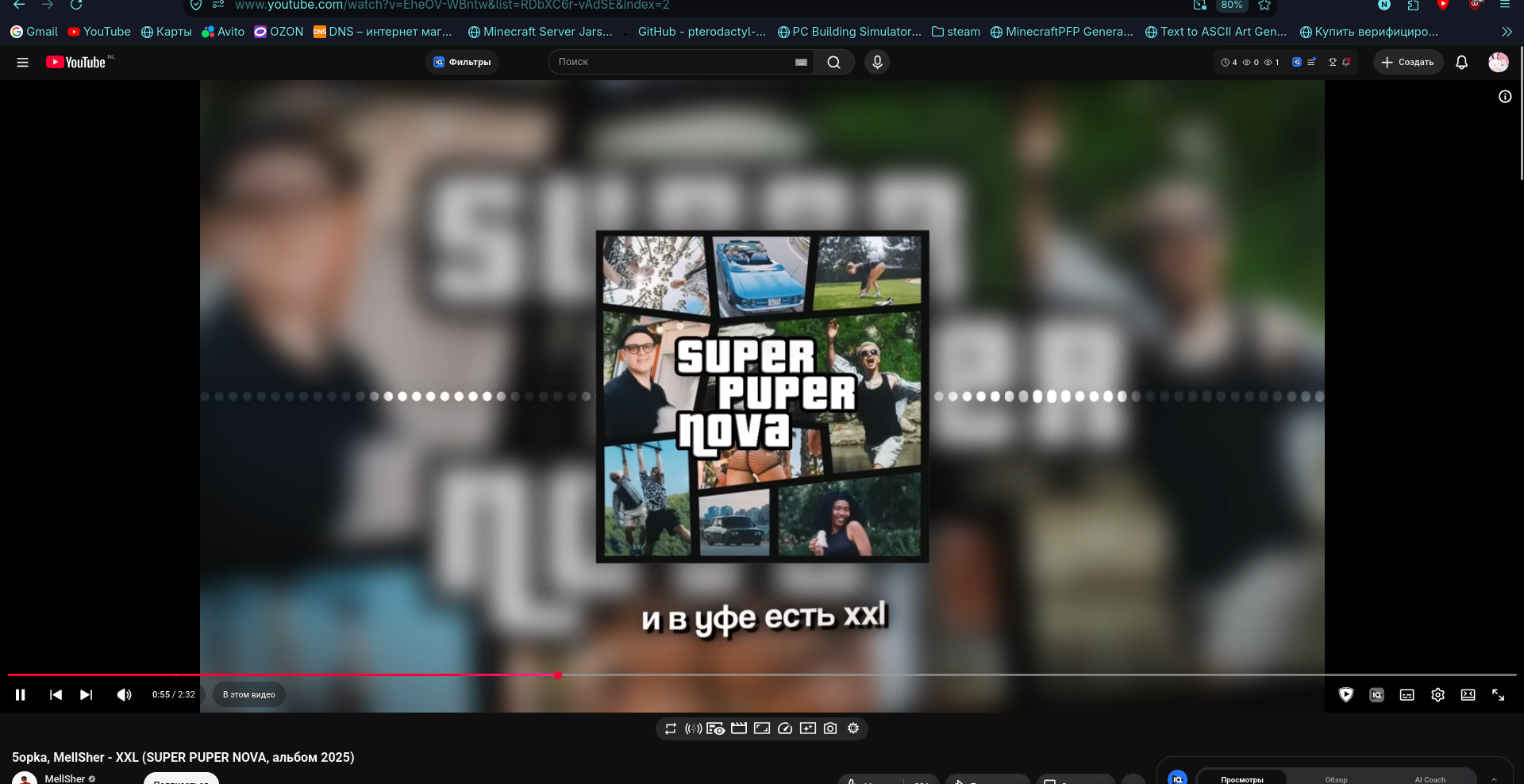Open the playback speed gauge icon
The height and width of the screenshot is (784, 1524).
785,728
